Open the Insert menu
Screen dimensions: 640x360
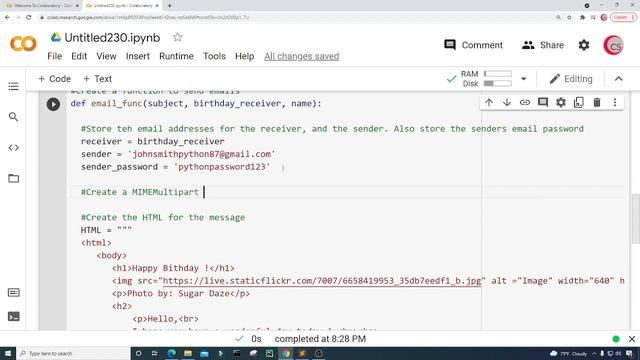(138, 56)
